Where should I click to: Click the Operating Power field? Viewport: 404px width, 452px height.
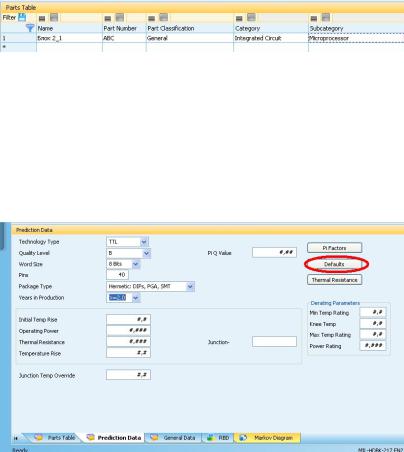128,330
